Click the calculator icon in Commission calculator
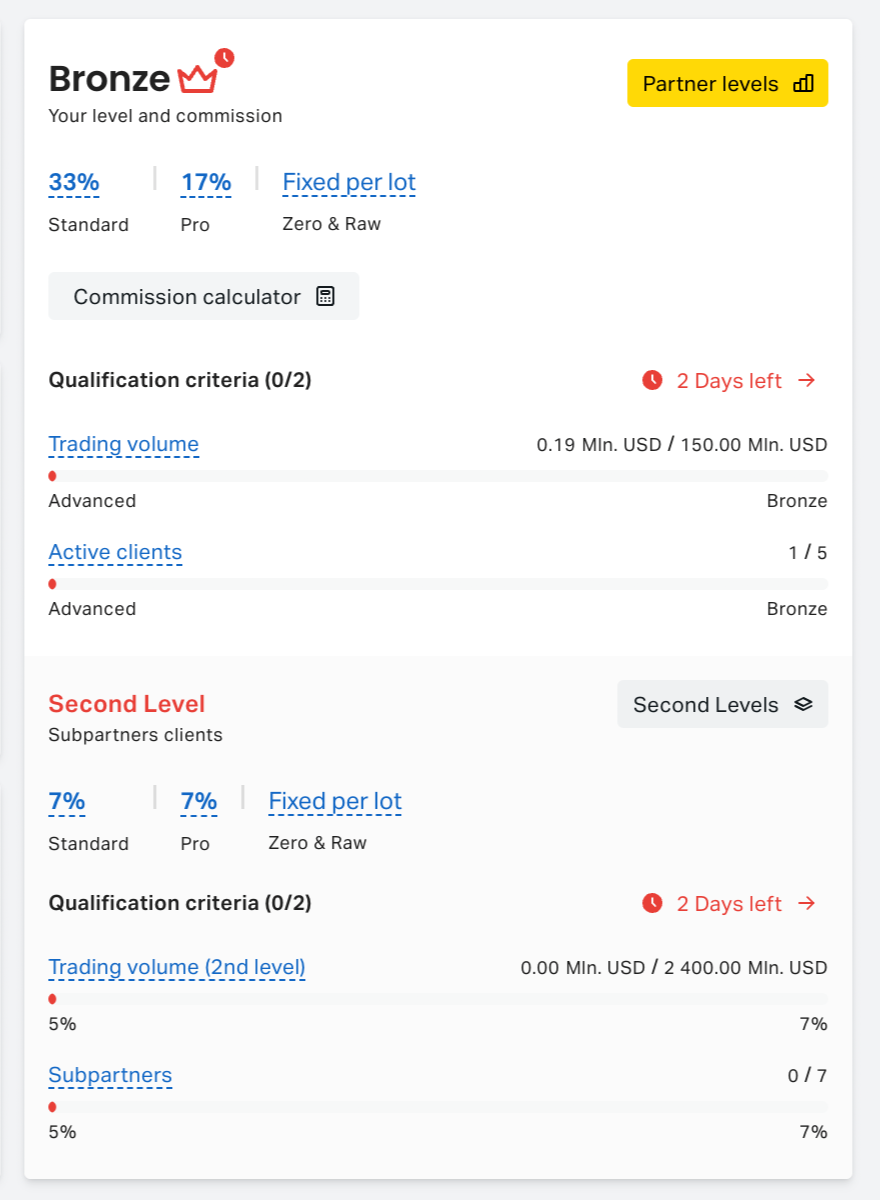The image size is (880, 1200). [x=325, y=296]
